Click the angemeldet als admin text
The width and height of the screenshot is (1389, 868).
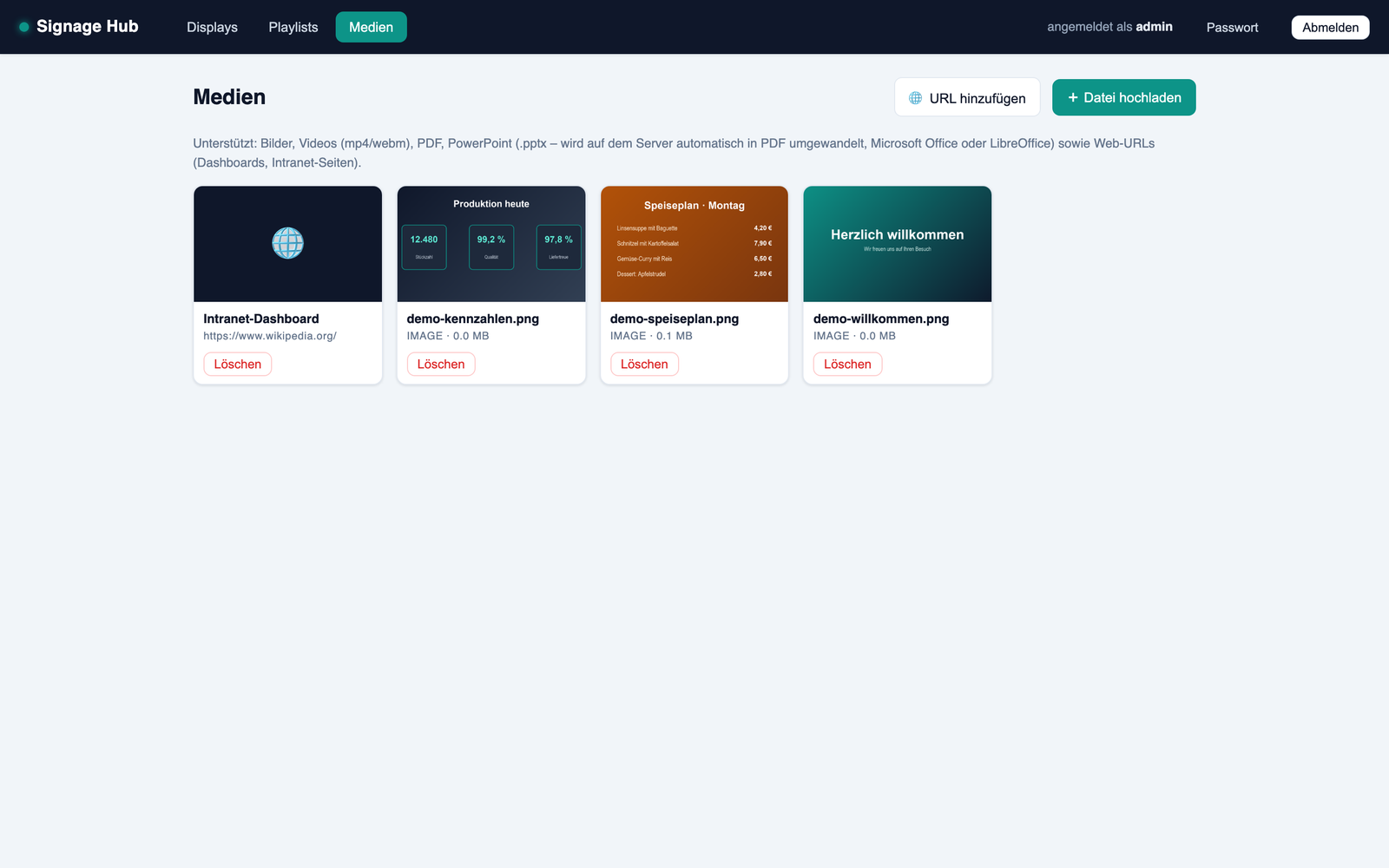[1109, 27]
